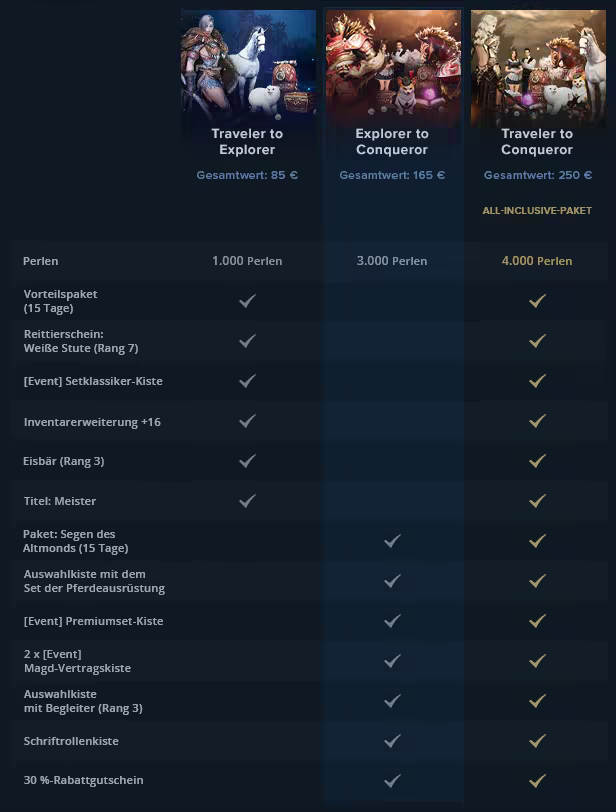This screenshot has width=616, height=812.
Task: Click Vorteilspaket checkmark under Traveler to Explorer
Action: 248,301
